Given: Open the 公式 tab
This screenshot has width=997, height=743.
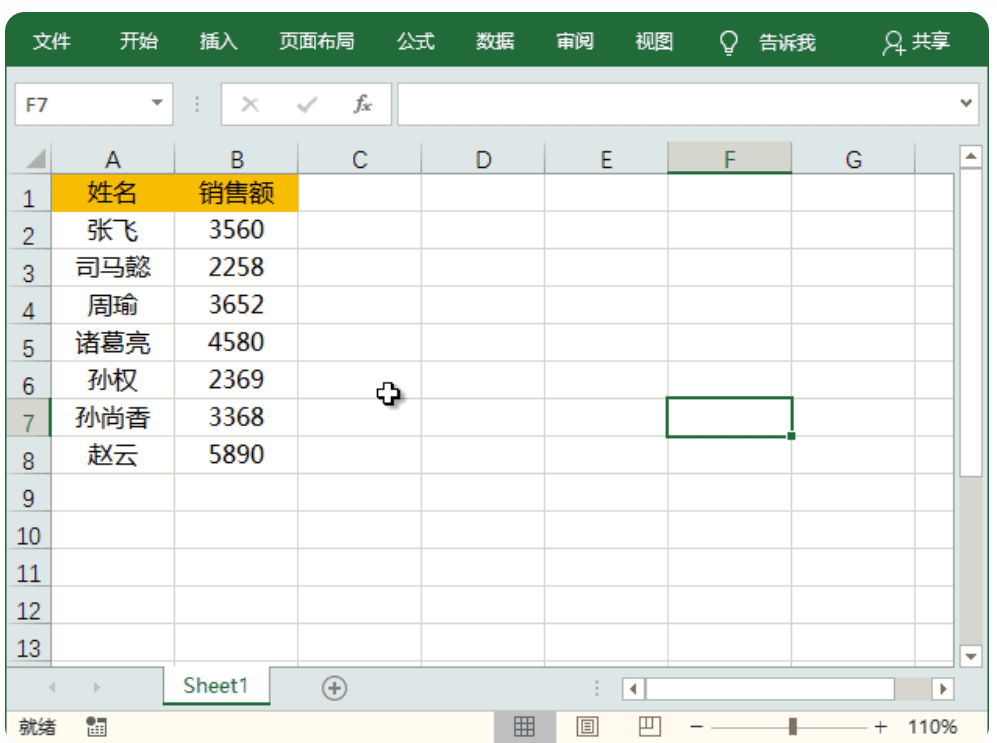Looking at the screenshot, I should [416, 42].
